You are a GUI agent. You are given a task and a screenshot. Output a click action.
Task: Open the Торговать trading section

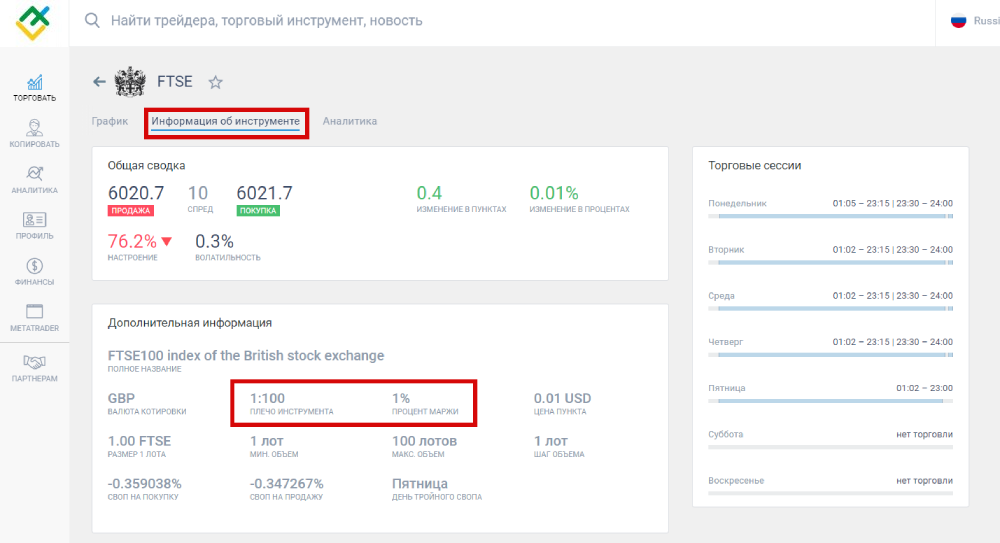(34, 88)
